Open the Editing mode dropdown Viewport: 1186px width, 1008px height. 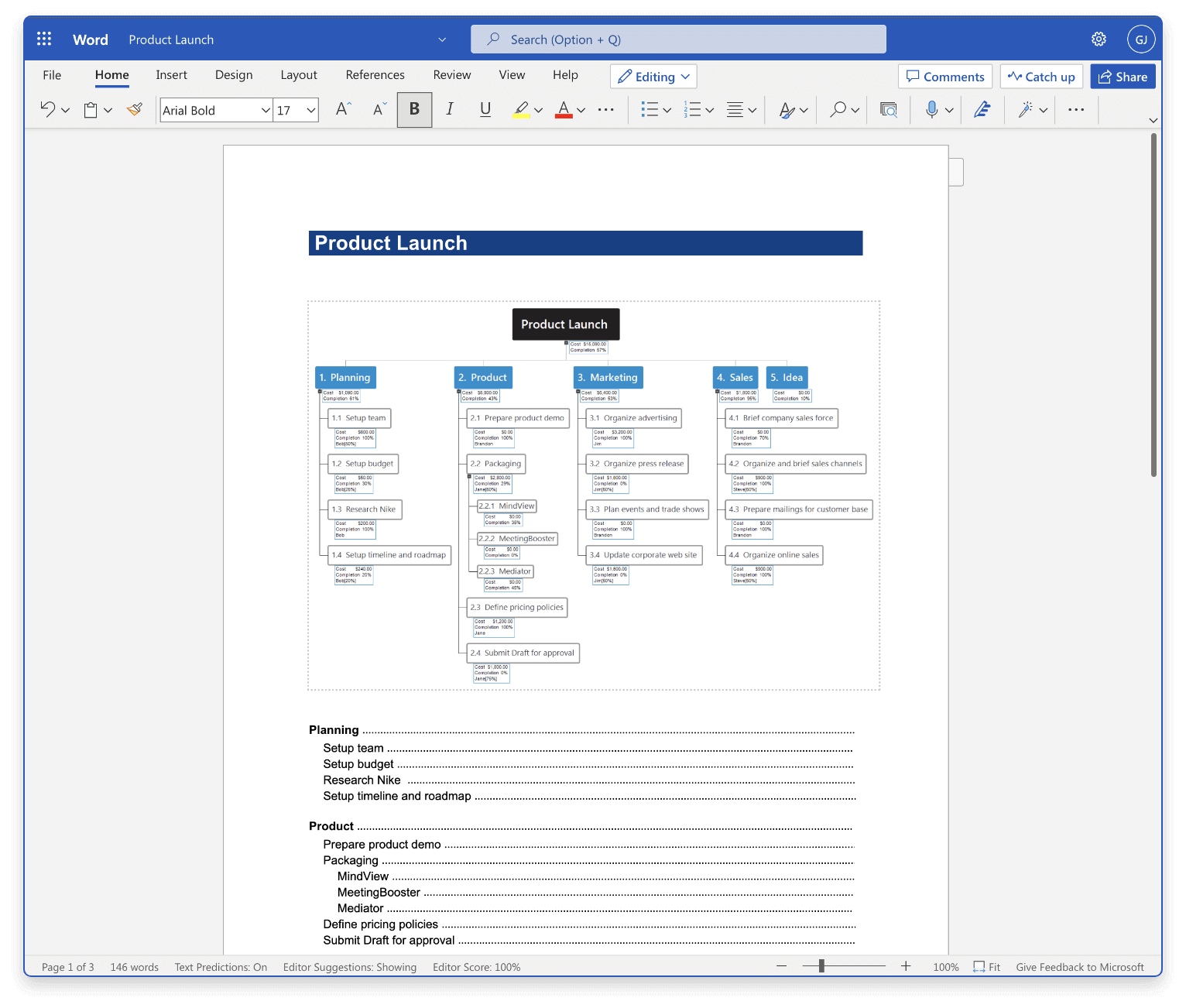(x=653, y=77)
